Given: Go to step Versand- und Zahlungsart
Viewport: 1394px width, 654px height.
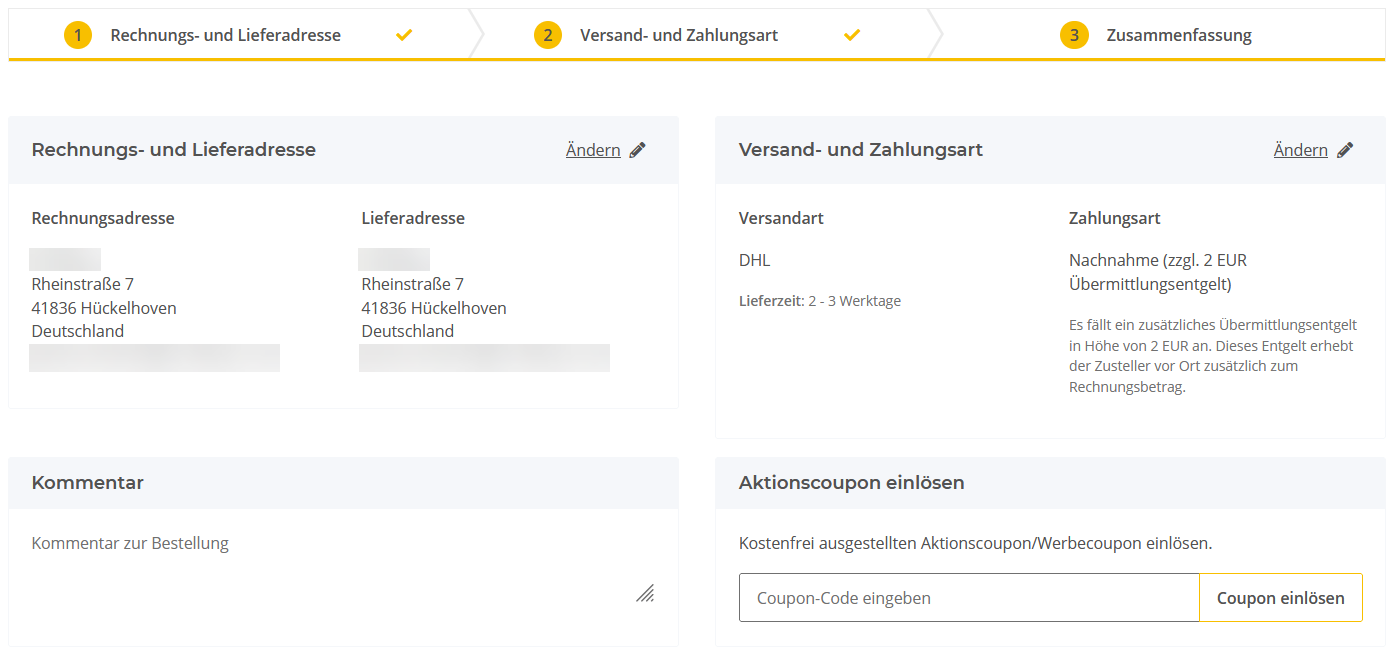Looking at the screenshot, I should pyautogui.click(x=678, y=35).
